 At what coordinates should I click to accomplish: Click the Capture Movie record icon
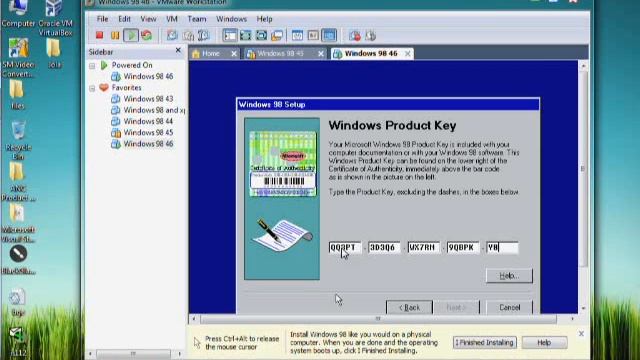coord(355,35)
